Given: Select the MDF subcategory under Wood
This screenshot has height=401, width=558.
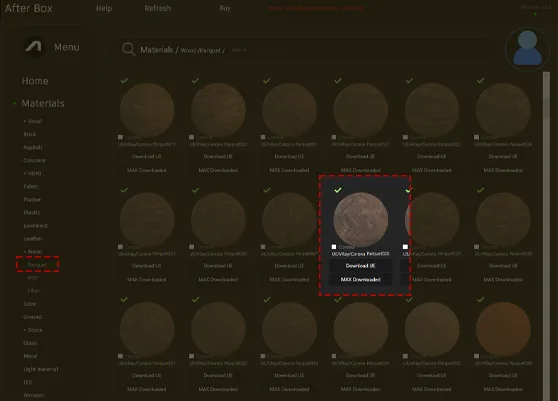Looking at the screenshot, I should click(x=33, y=278).
